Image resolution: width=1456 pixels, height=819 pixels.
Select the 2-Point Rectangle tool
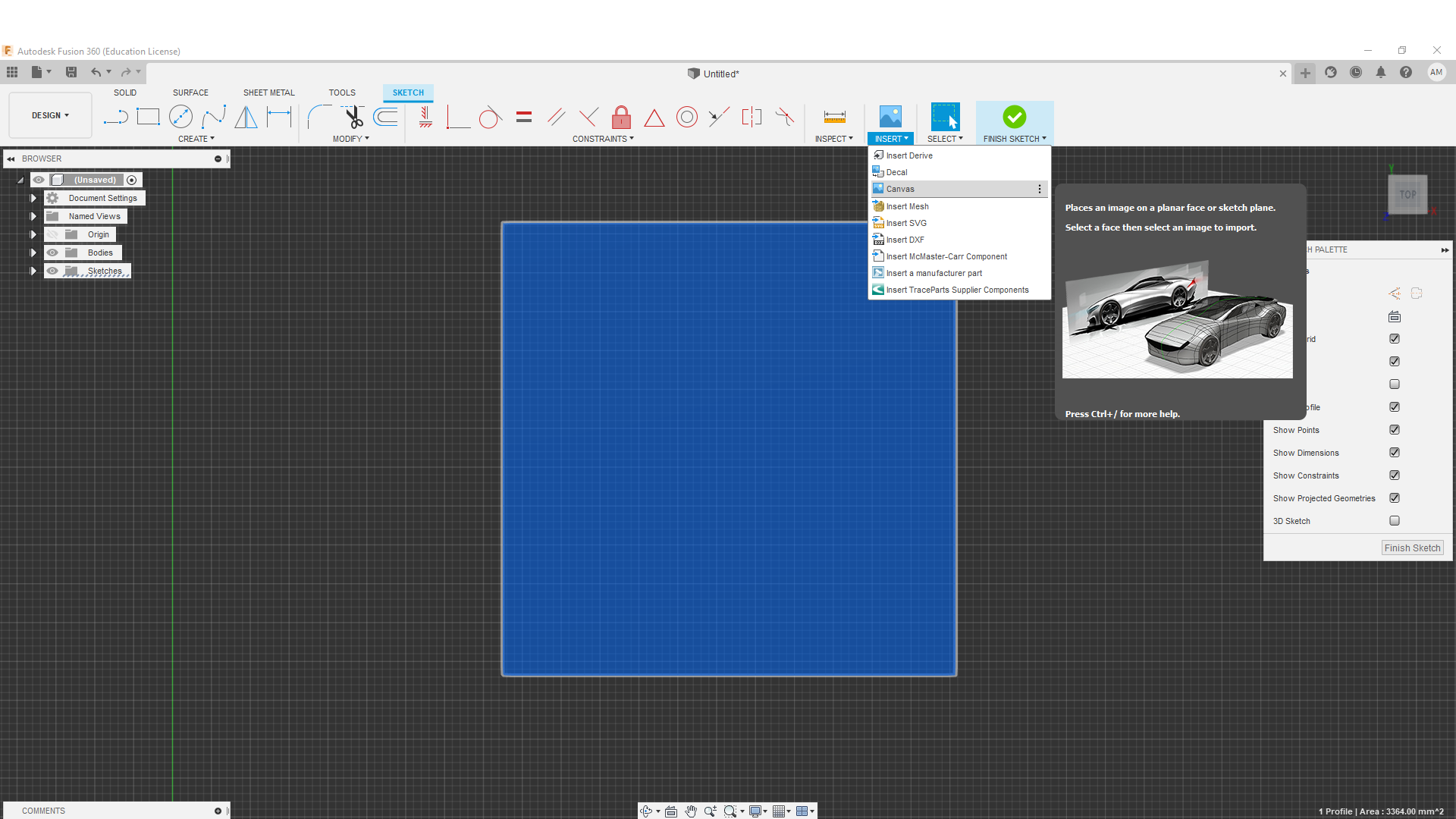click(x=148, y=117)
